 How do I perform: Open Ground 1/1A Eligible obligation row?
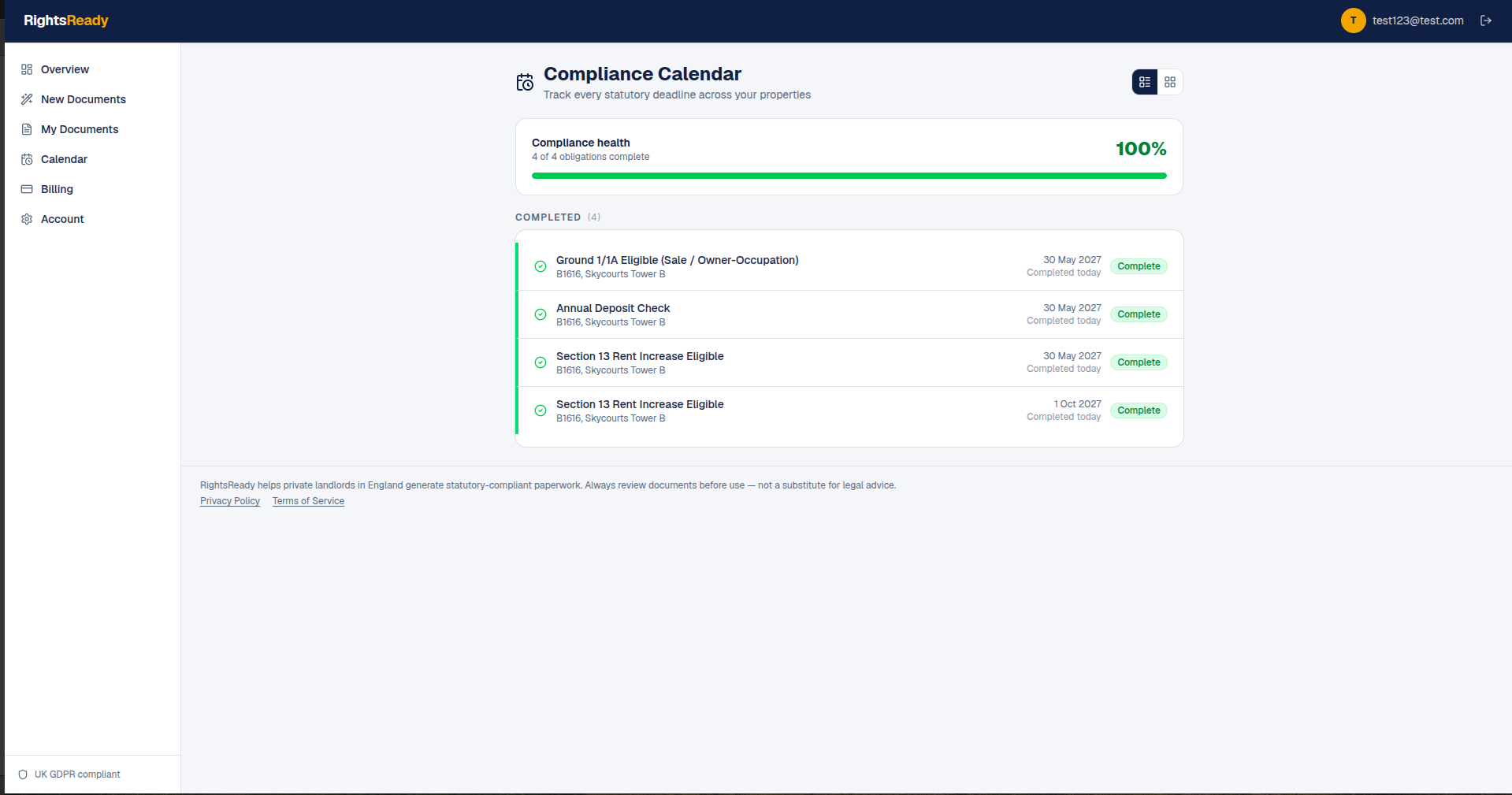click(849, 266)
